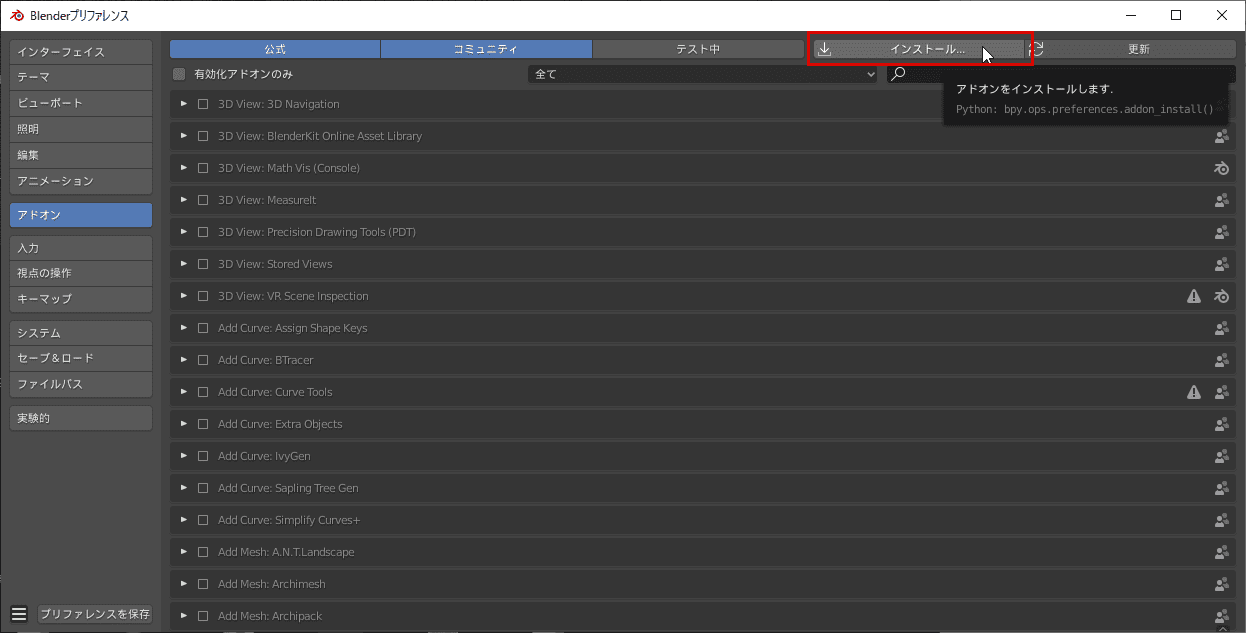Enable the VR Scene Inspection checkbox
The width and height of the screenshot is (1246, 633).
(x=203, y=296)
